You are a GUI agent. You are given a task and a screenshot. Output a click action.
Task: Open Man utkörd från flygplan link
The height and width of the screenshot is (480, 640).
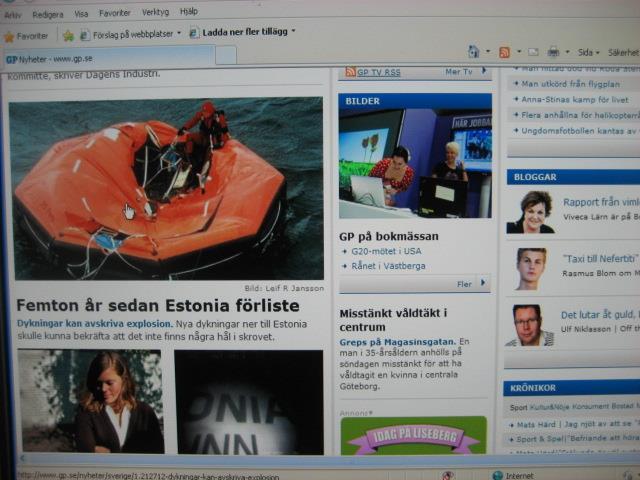pos(571,84)
